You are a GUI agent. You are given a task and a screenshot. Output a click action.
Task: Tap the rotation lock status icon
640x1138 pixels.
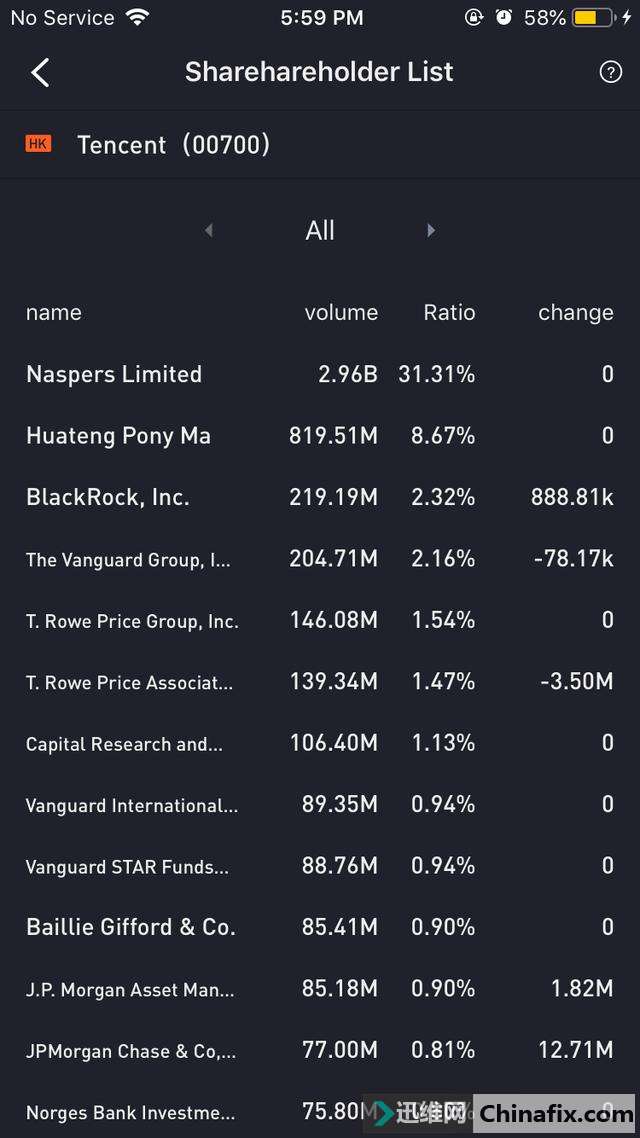474,18
